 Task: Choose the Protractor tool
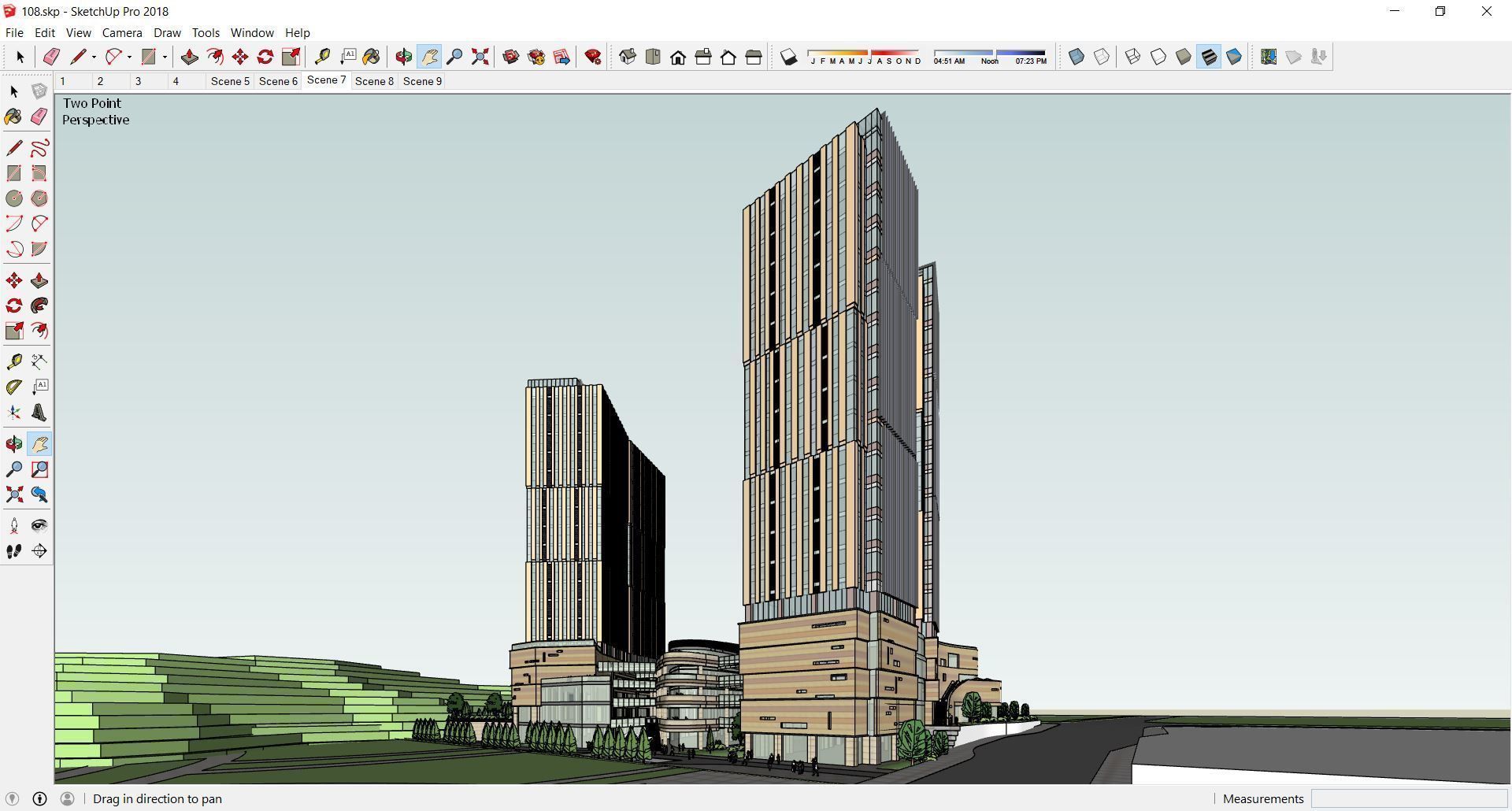(14, 387)
